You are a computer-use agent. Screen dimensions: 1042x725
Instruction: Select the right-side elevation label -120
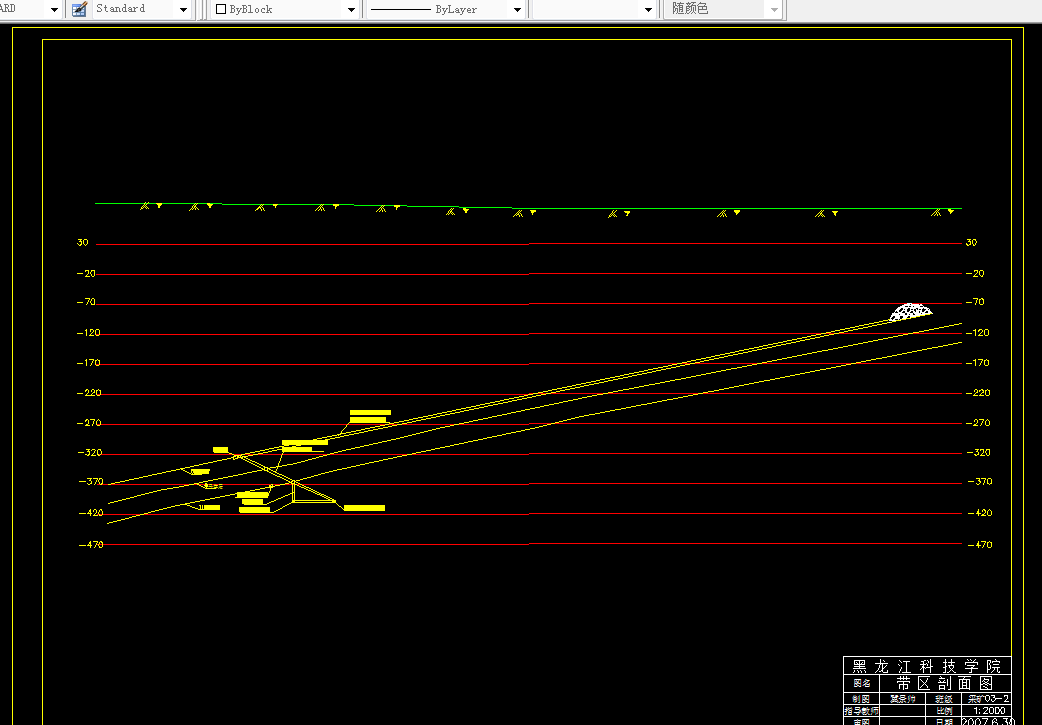point(978,332)
